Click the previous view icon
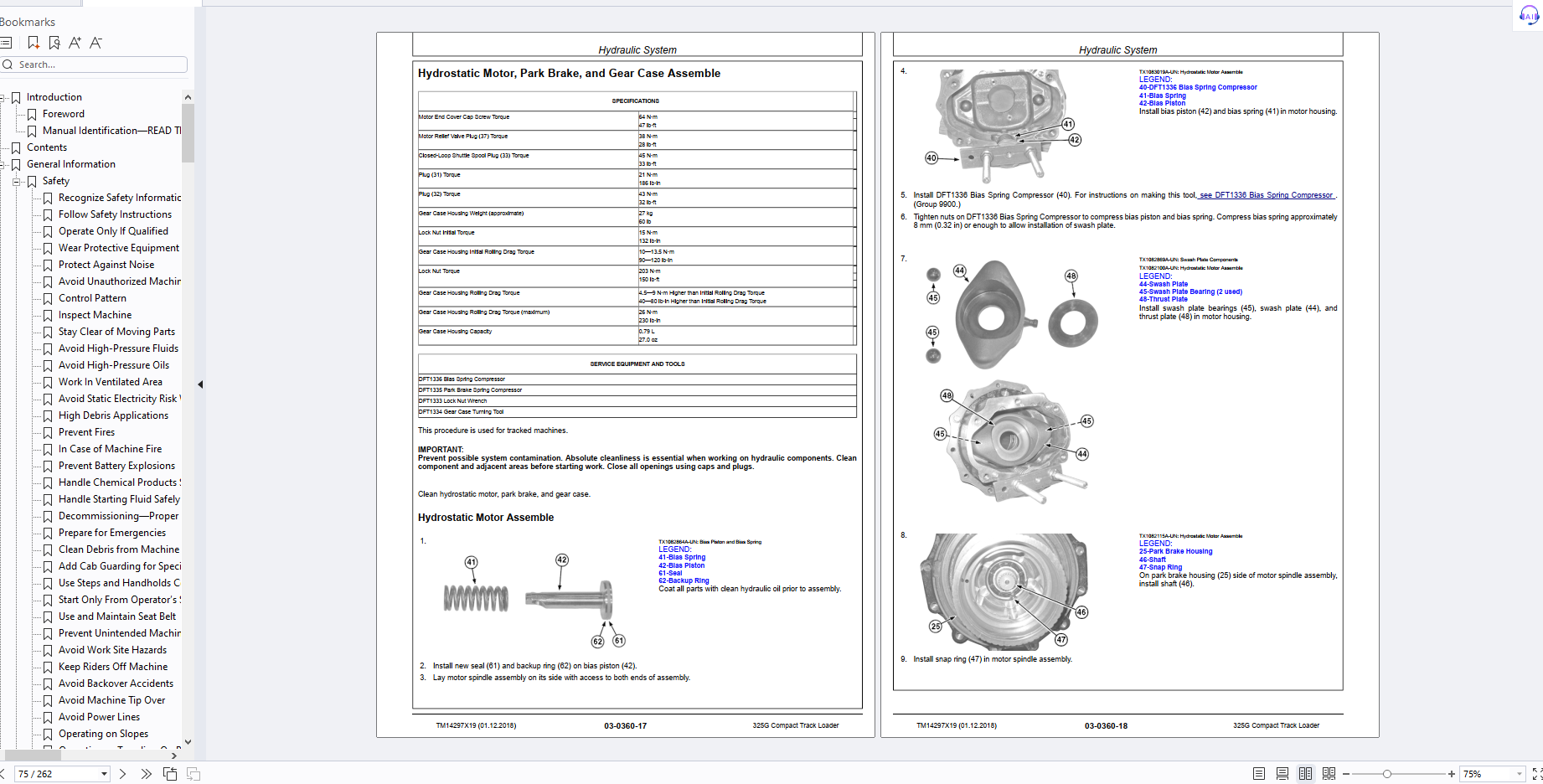 (170, 774)
